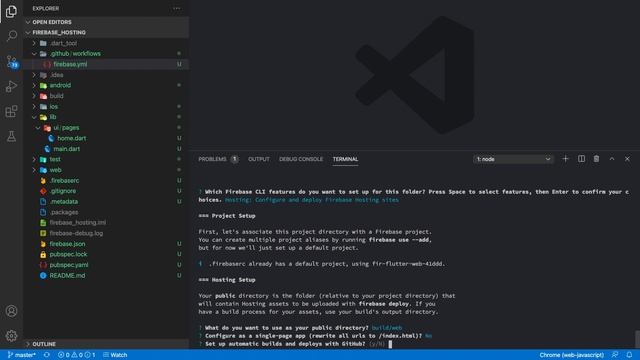This screenshot has height=360, width=640.
Task: Expand the build folder
Action: [x=106, y=96]
